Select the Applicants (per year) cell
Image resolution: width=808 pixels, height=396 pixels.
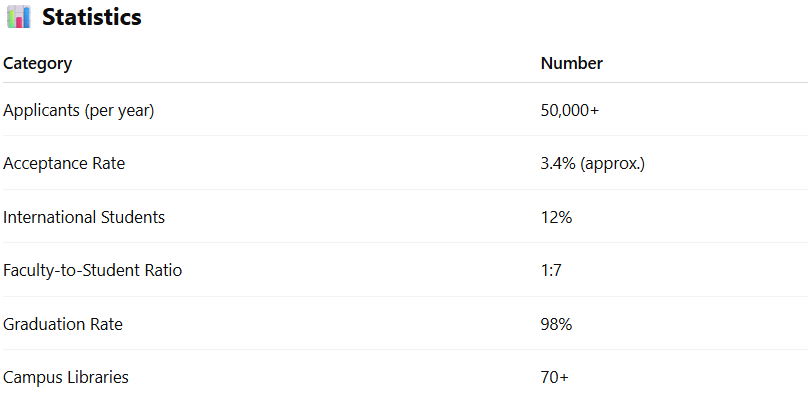tap(79, 111)
